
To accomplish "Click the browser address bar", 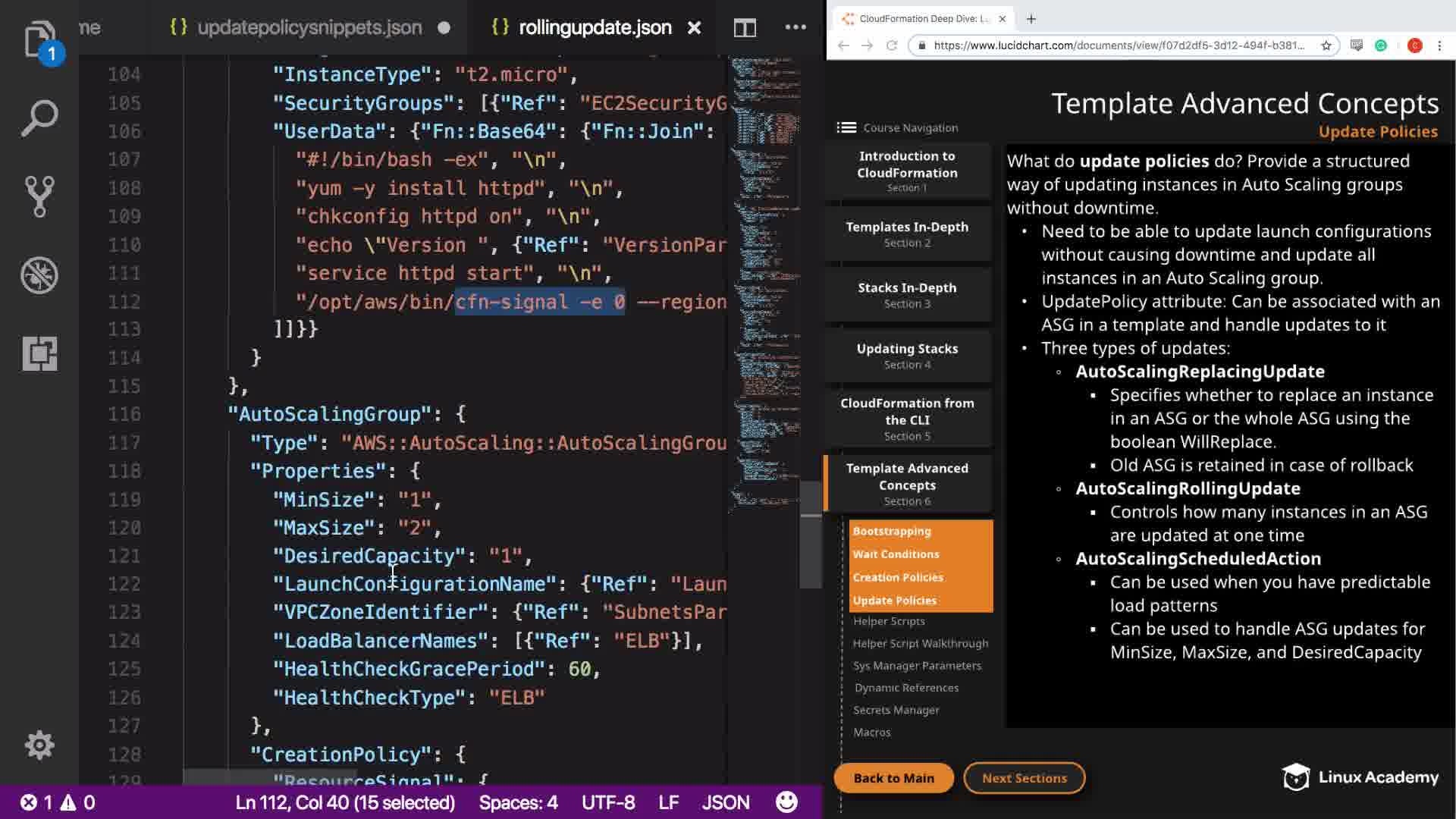I will (x=1119, y=45).
